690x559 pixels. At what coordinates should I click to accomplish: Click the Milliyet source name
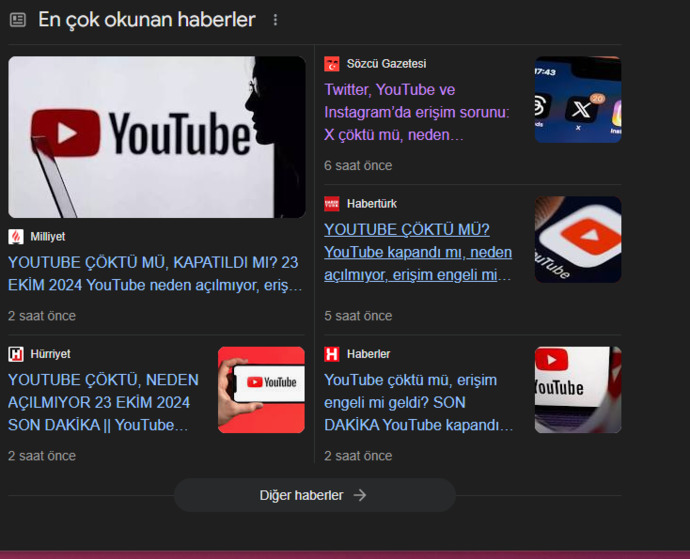pos(48,237)
